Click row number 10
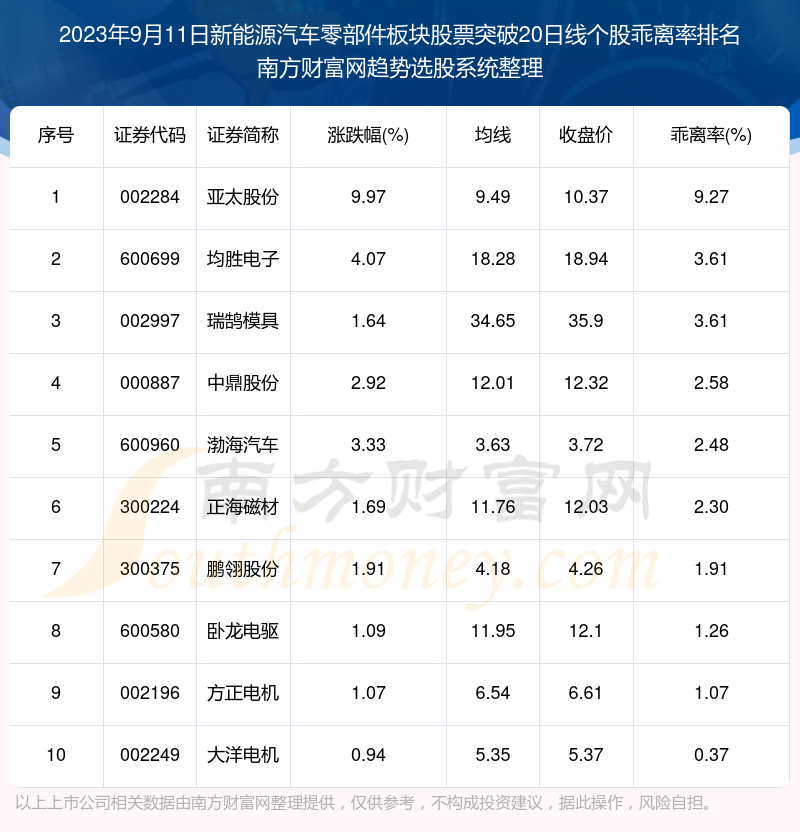The image size is (800, 832). (x=56, y=755)
